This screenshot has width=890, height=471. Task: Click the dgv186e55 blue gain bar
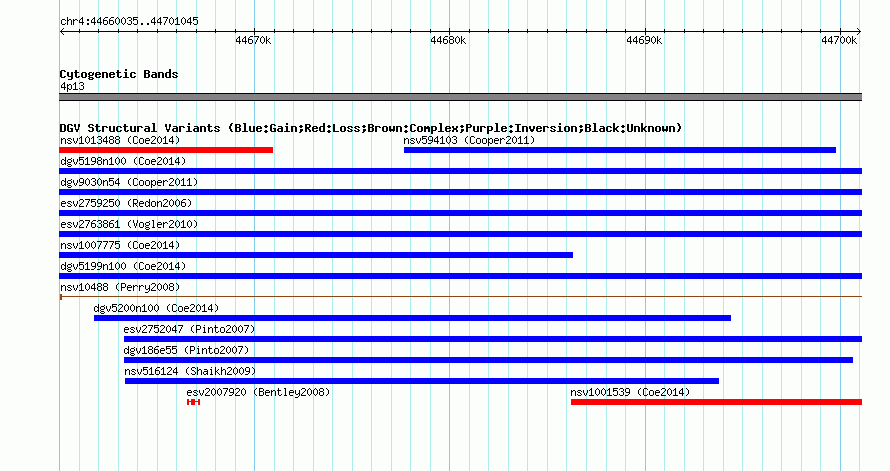(488, 360)
